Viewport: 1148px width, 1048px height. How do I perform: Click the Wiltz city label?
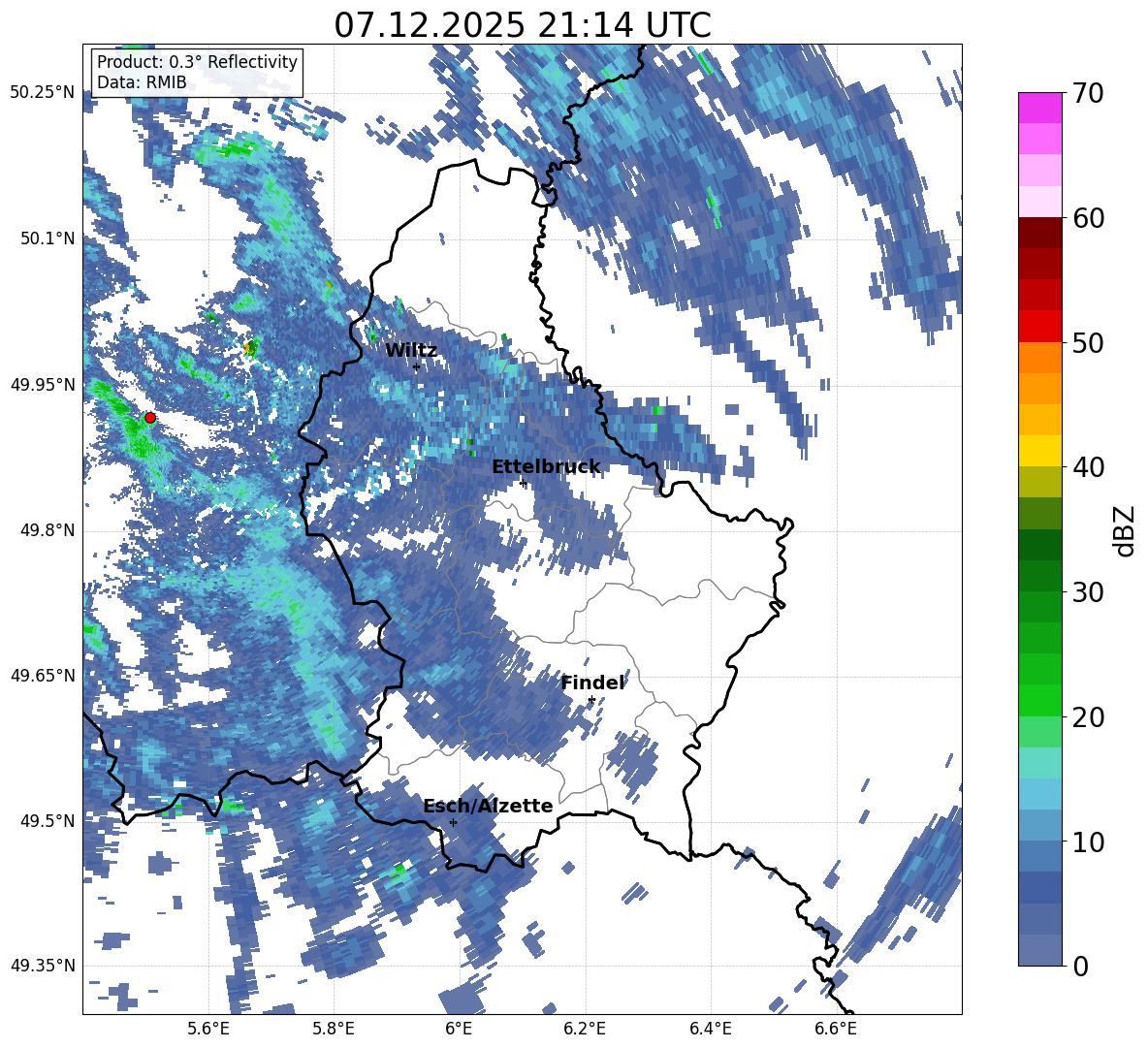411,351
